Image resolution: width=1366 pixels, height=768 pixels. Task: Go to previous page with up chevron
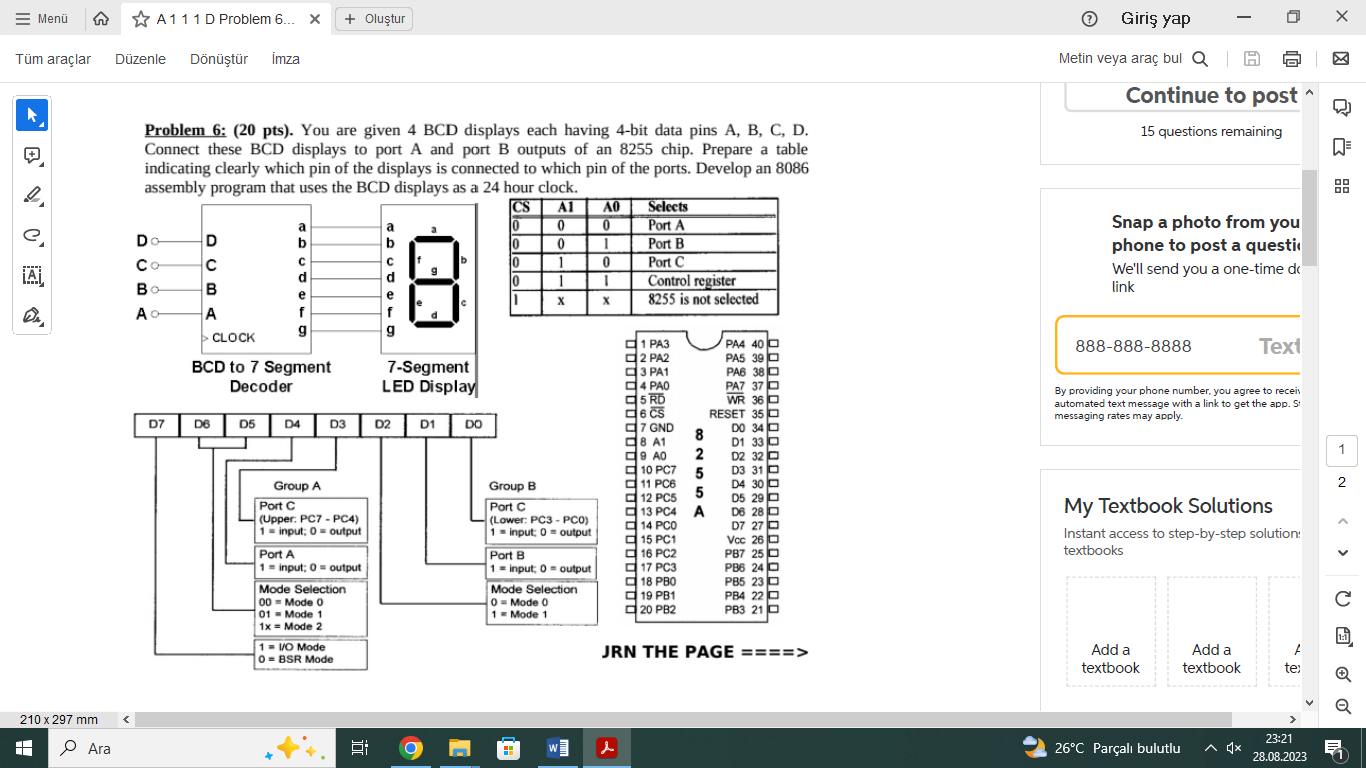[1343, 521]
